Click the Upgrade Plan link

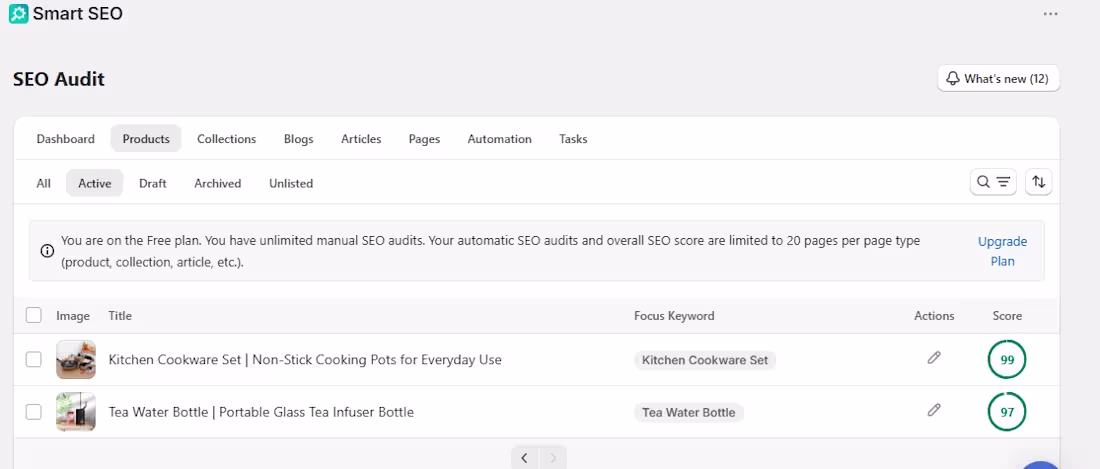1002,251
